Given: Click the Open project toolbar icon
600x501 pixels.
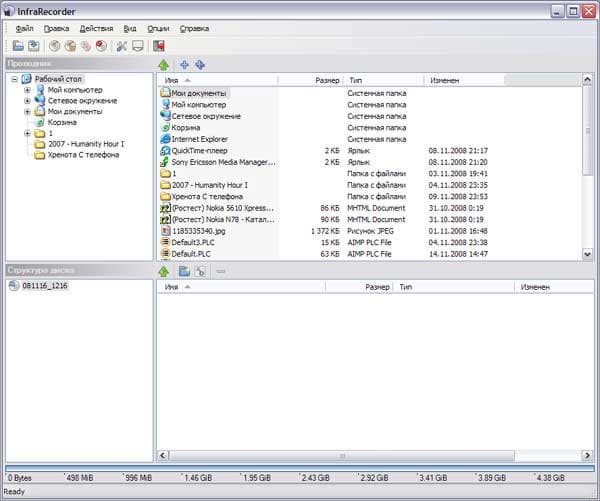Looking at the screenshot, I should point(18,46).
